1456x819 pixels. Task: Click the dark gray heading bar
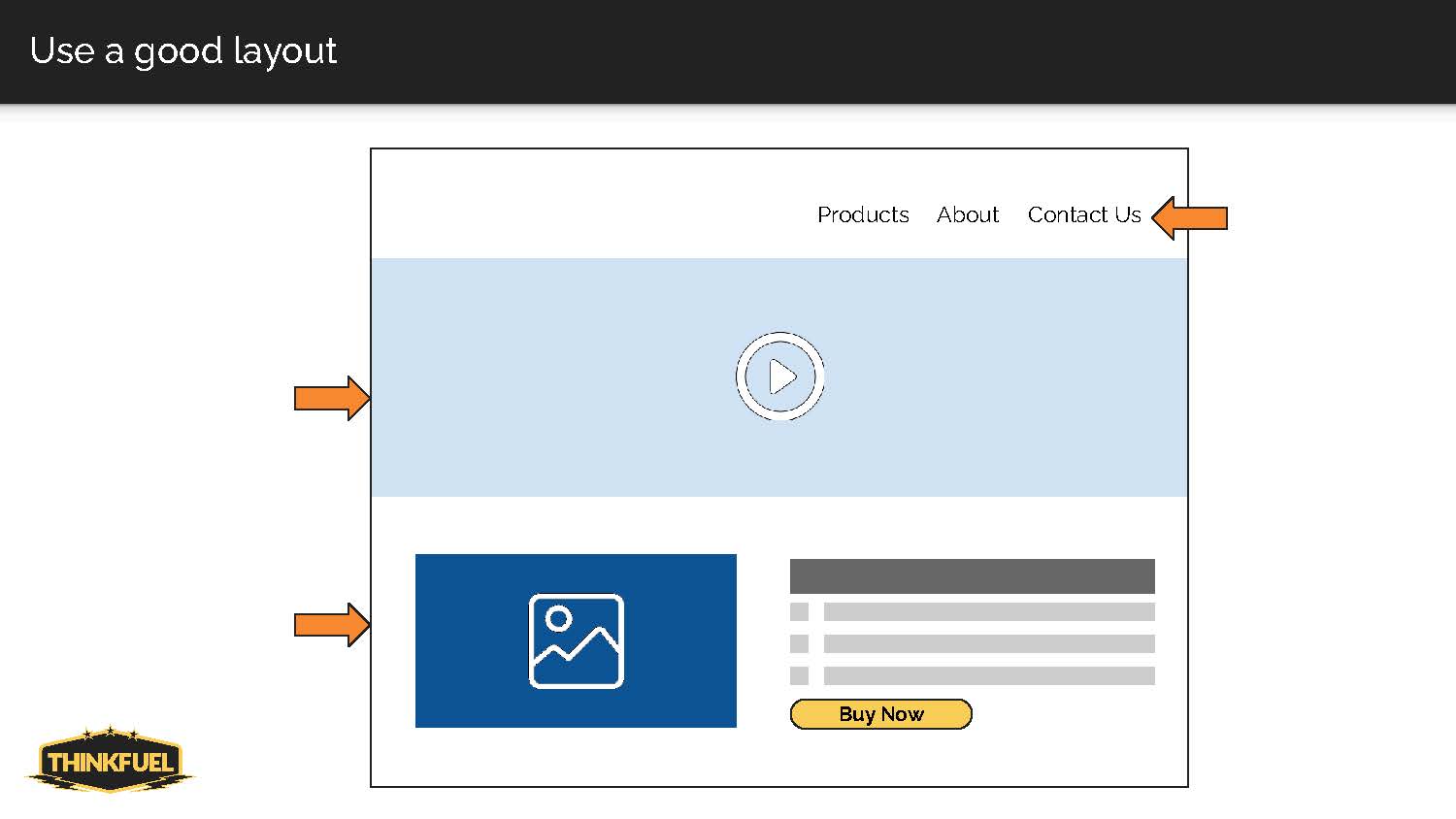[972, 576]
